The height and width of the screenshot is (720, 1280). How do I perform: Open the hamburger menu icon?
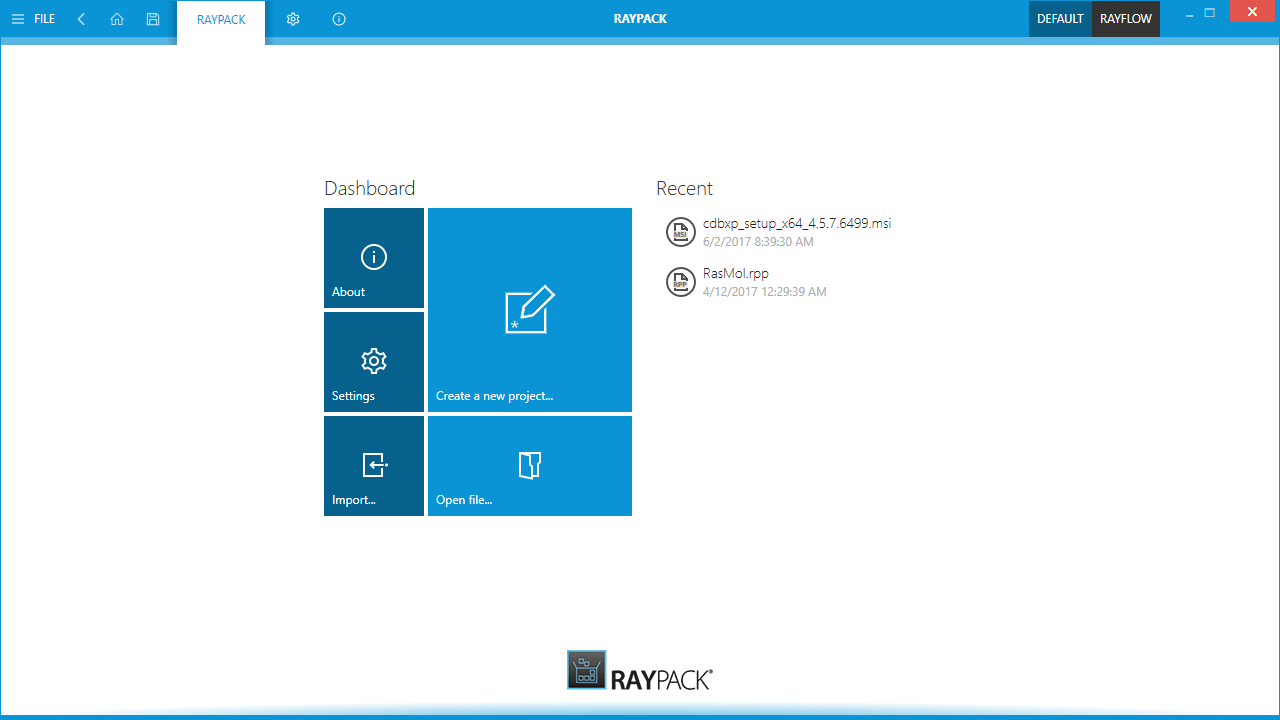pos(17,18)
